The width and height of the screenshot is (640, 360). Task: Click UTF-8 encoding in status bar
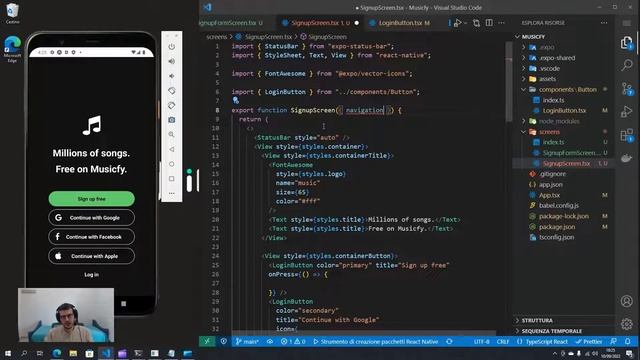482,341
